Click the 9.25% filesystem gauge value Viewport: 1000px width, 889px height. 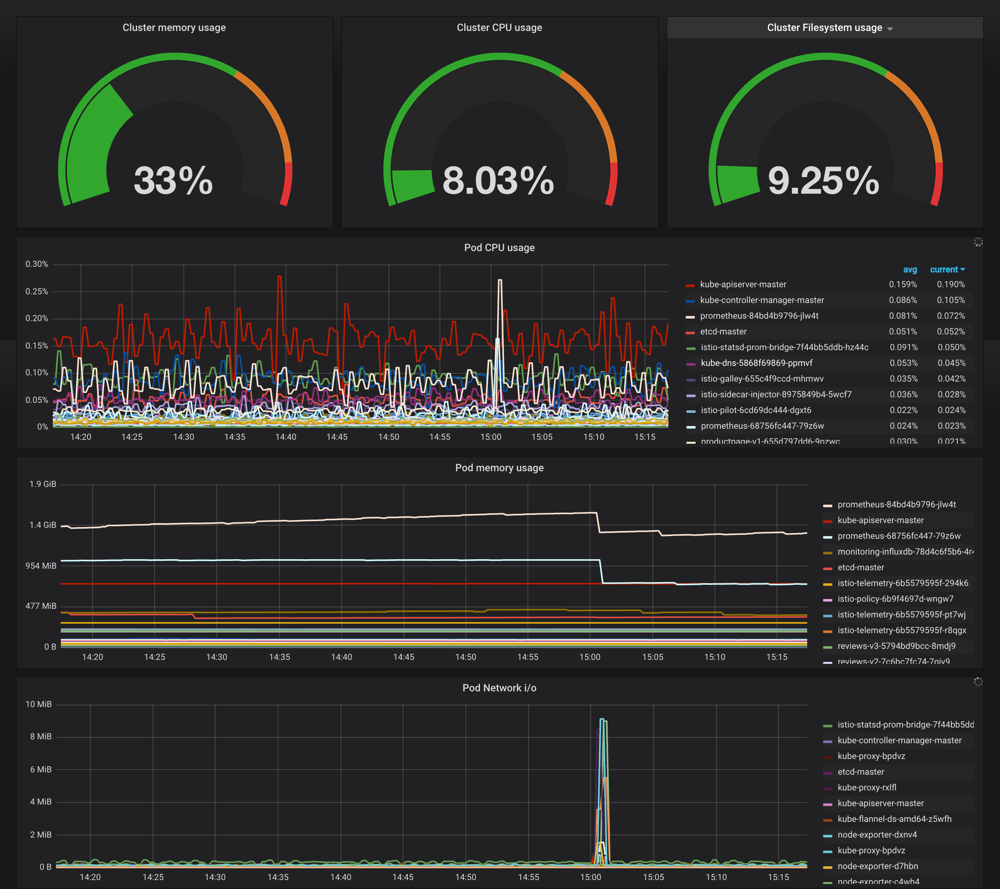point(823,180)
